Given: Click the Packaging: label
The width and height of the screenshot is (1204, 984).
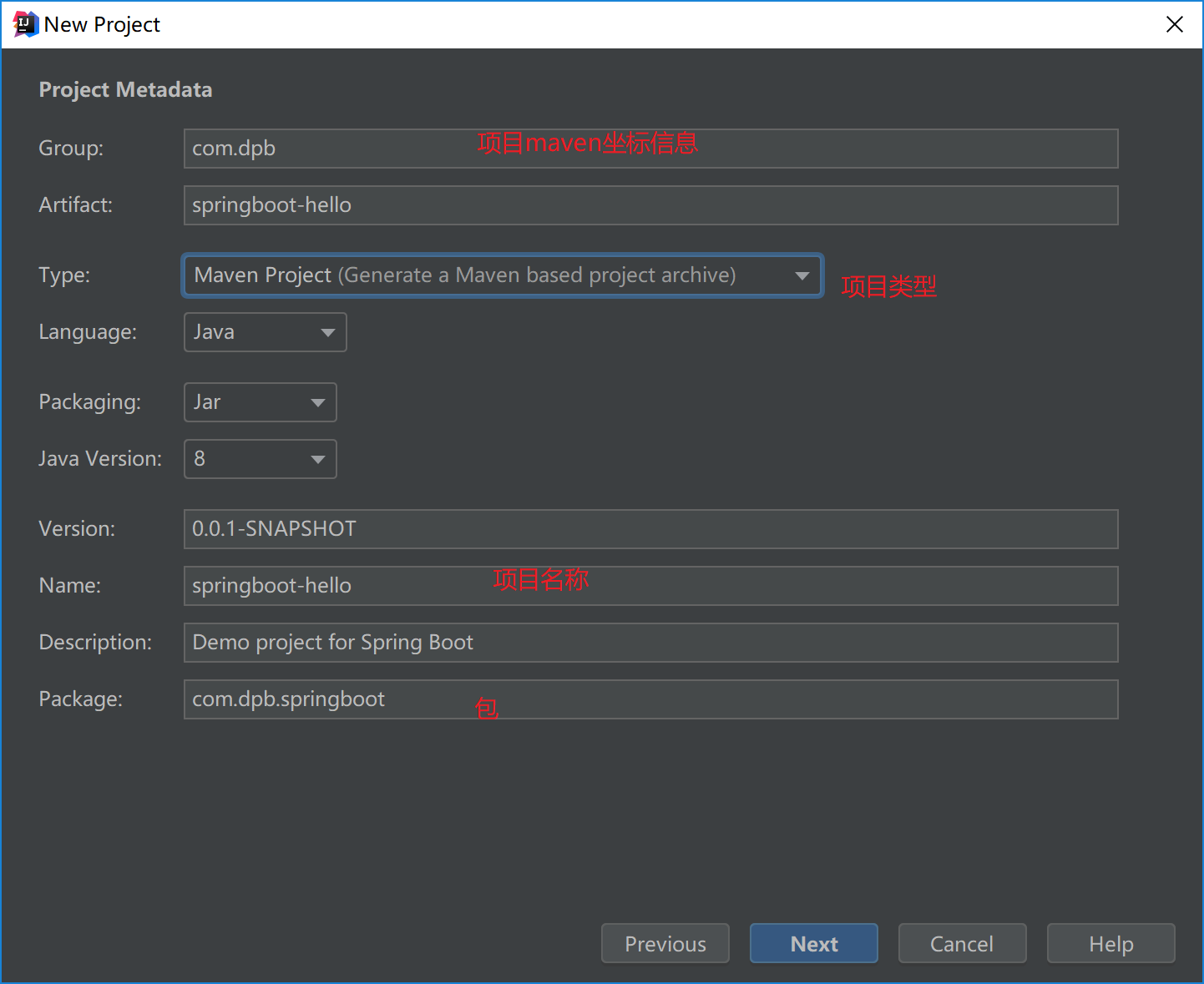Looking at the screenshot, I should 89,402.
